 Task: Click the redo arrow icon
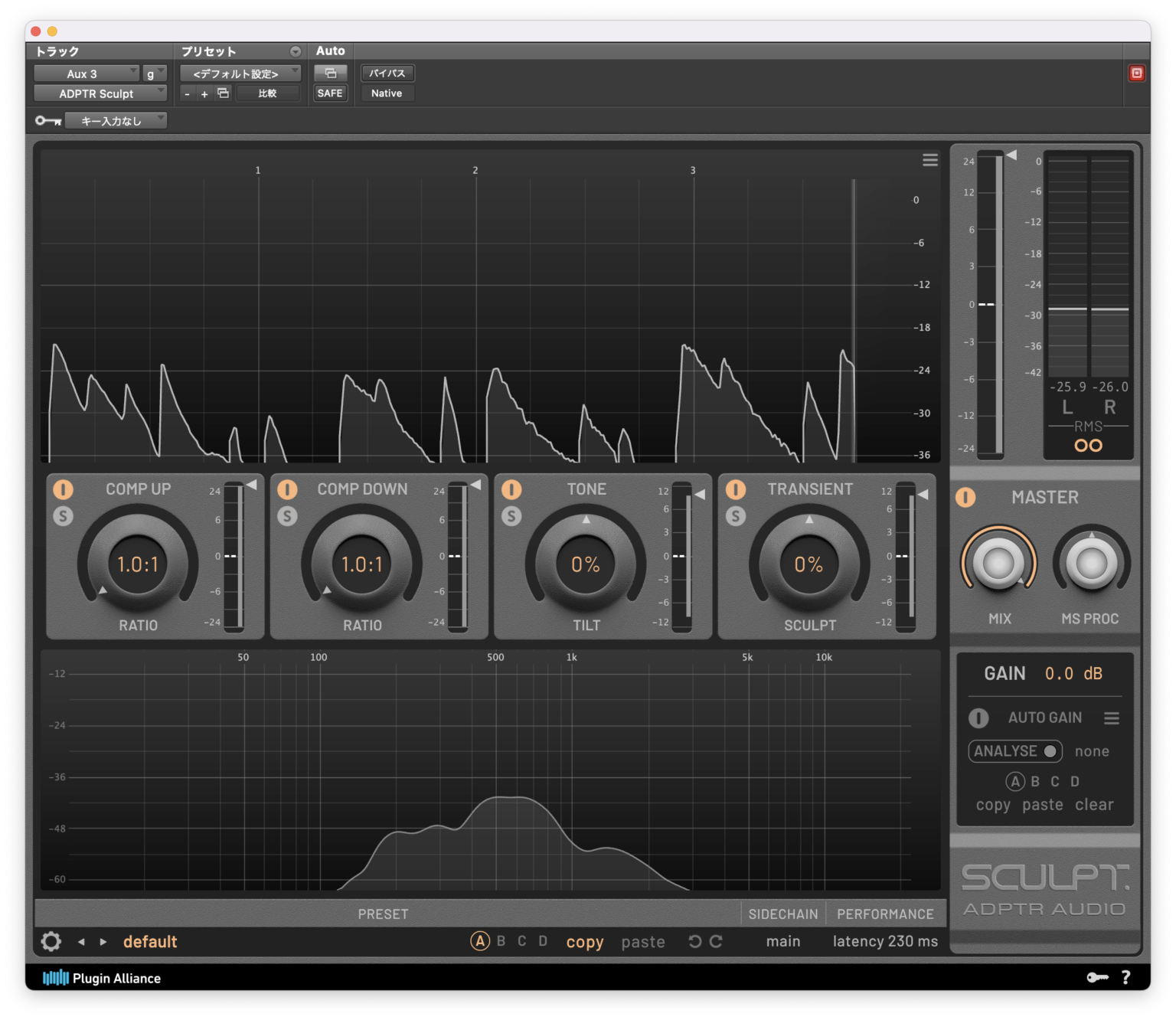pos(717,942)
